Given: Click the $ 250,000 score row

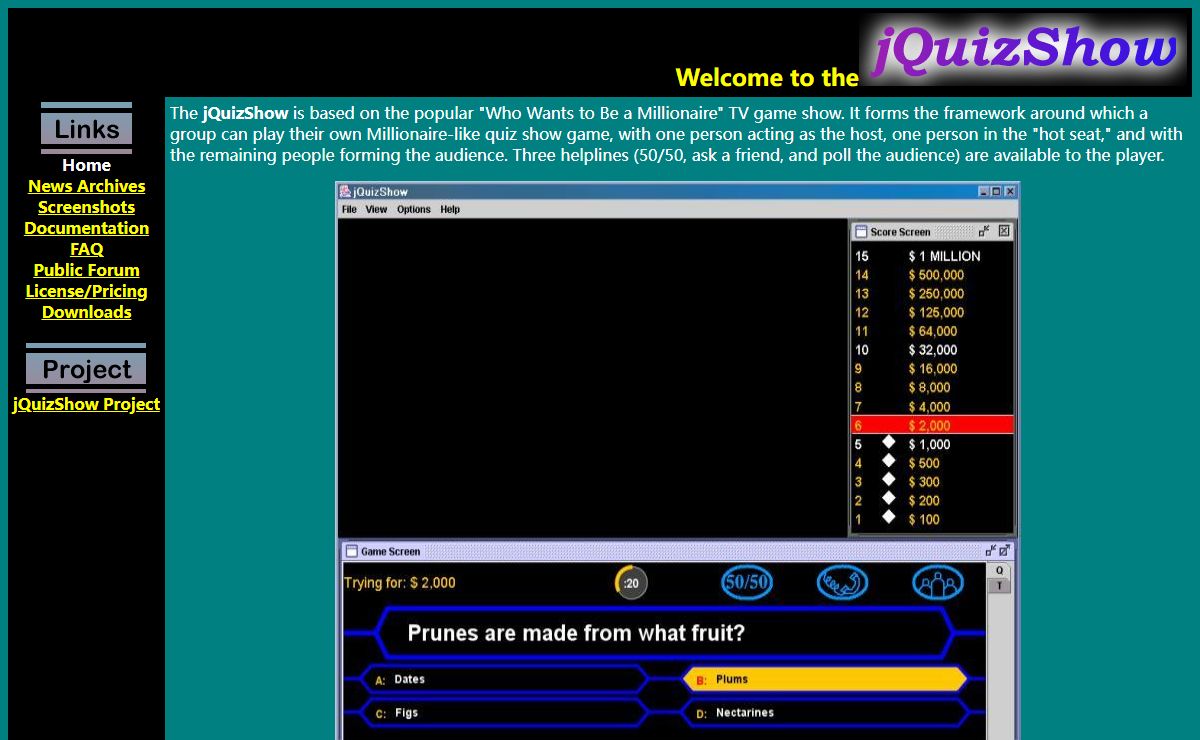Looking at the screenshot, I should [x=932, y=294].
